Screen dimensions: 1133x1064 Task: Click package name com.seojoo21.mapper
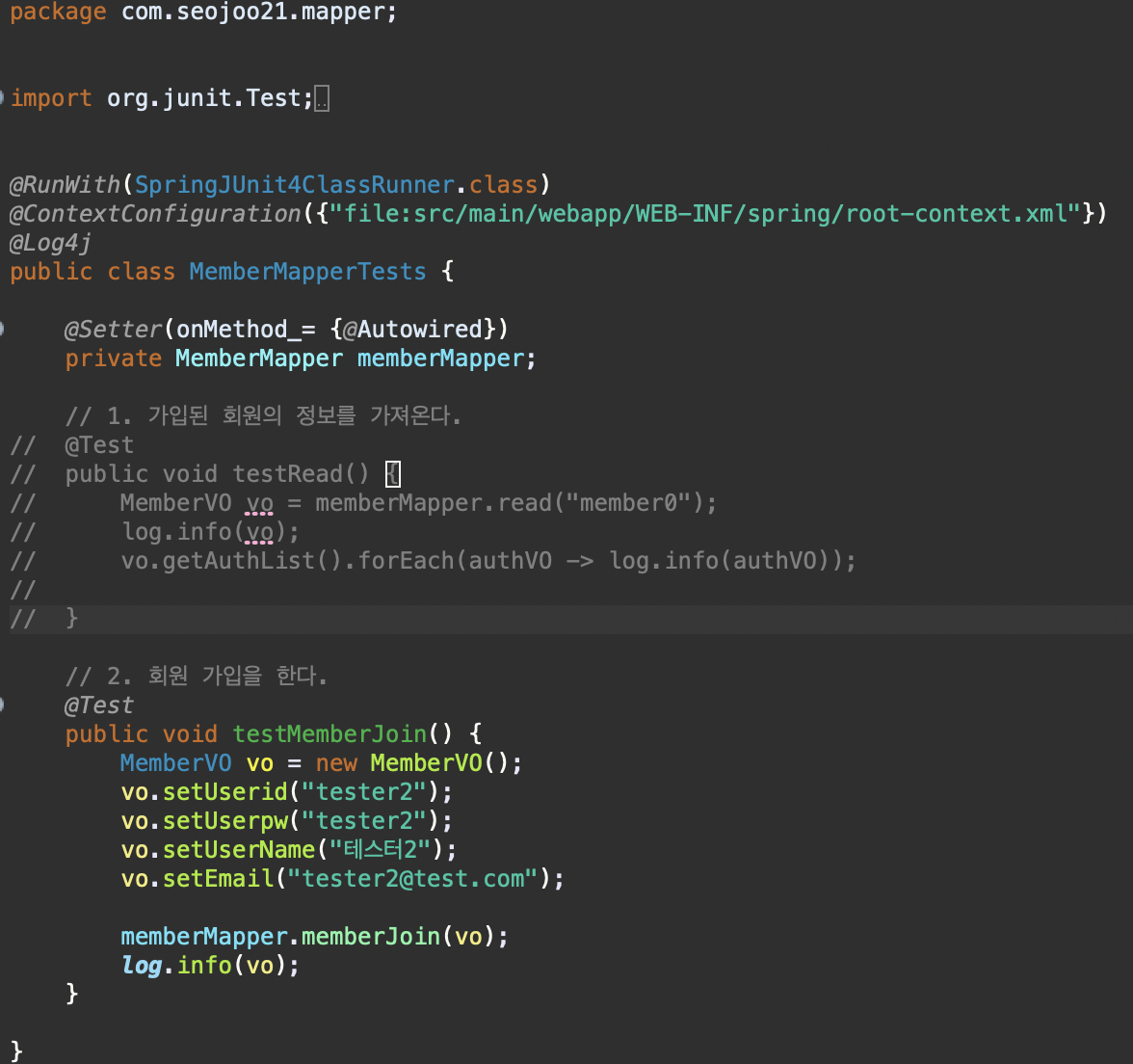click(252, 12)
